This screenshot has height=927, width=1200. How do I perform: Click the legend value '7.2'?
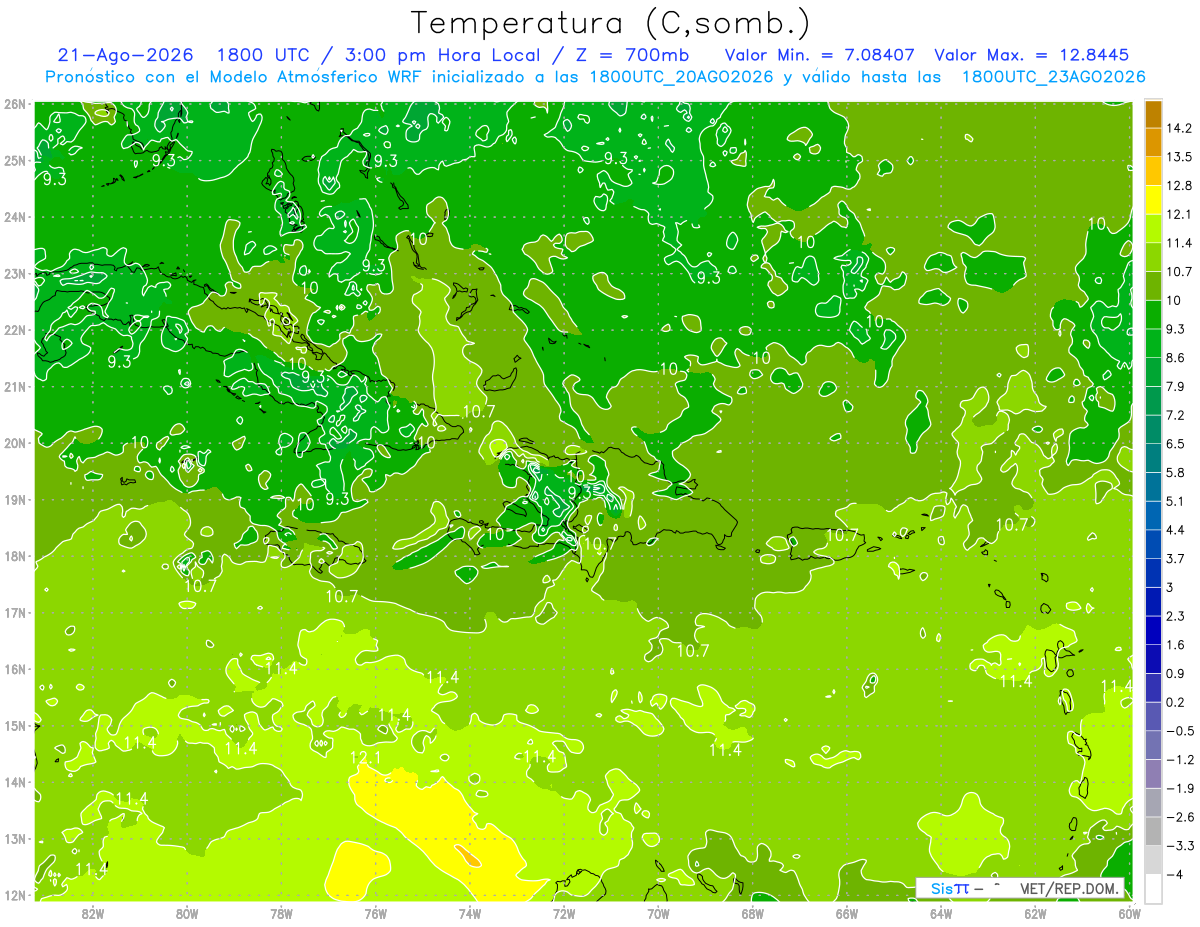click(1176, 415)
